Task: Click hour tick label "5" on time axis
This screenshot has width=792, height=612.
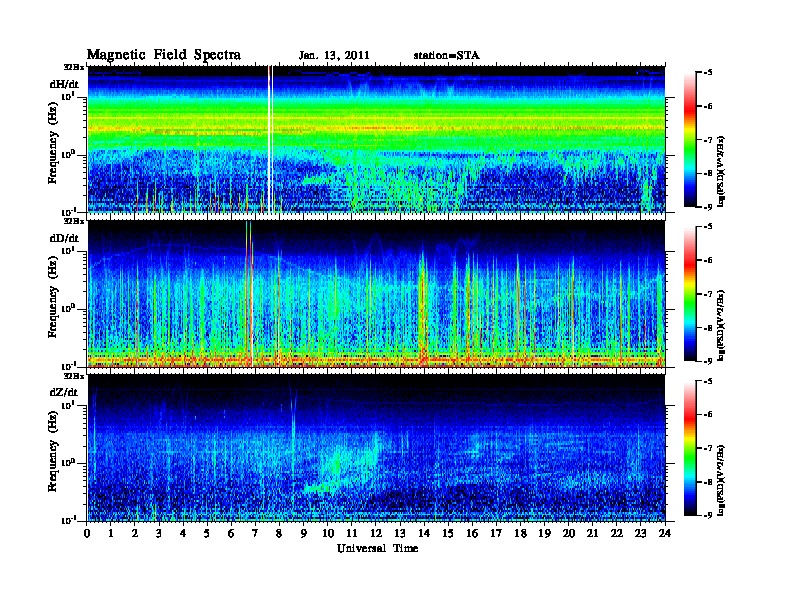Action: point(207,534)
